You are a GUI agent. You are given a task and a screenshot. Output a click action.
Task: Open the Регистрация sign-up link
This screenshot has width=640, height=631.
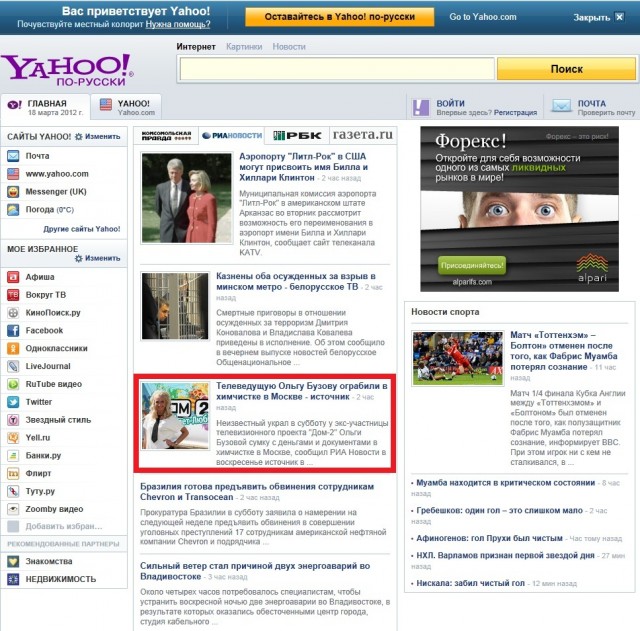click(x=515, y=112)
